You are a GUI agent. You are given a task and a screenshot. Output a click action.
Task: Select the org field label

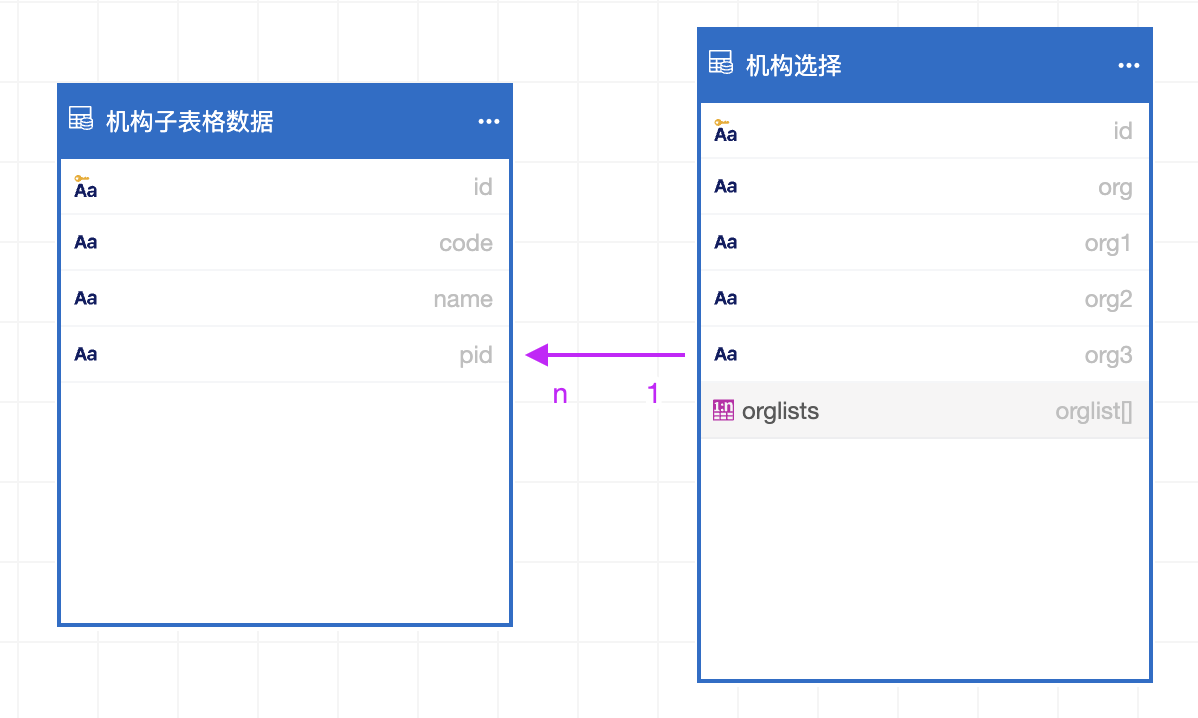click(x=1114, y=187)
